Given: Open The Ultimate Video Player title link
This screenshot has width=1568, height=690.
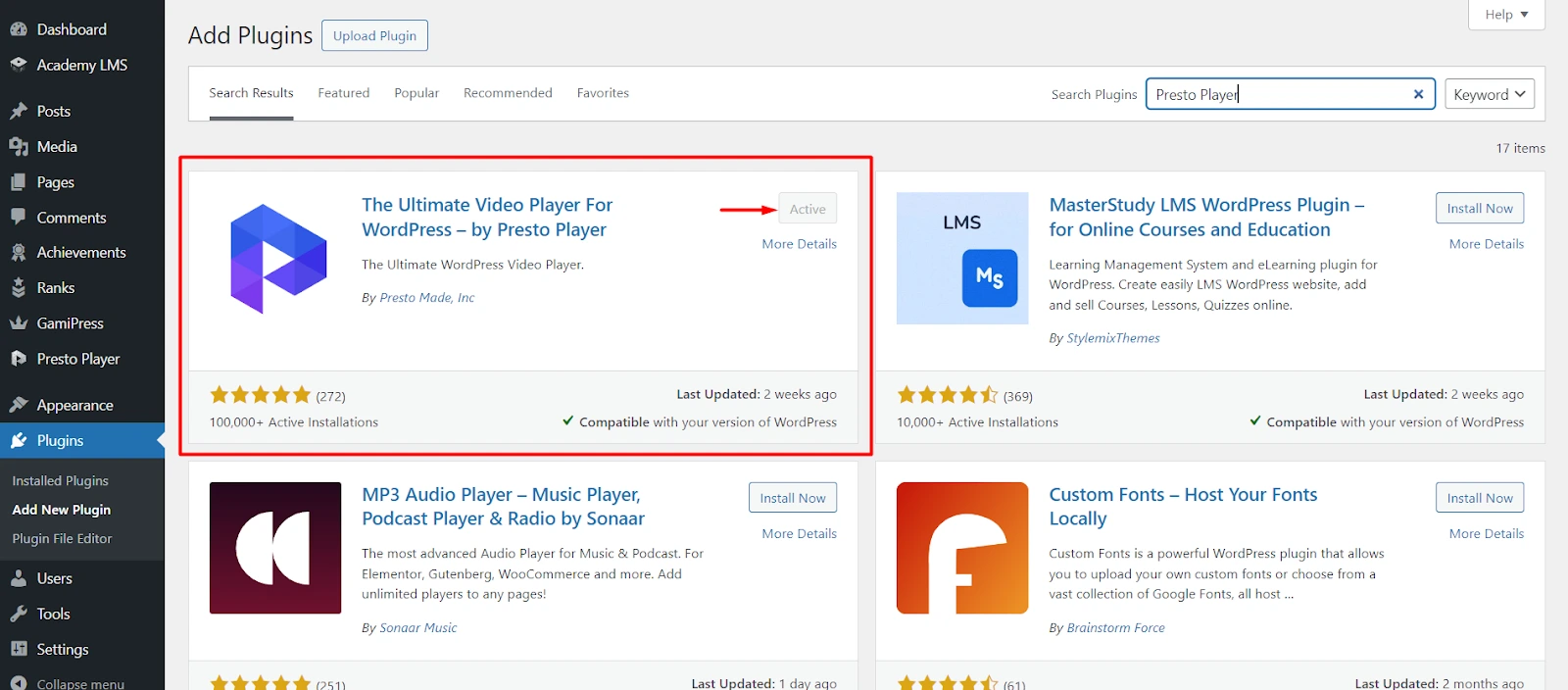Looking at the screenshot, I should (x=487, y=217).
